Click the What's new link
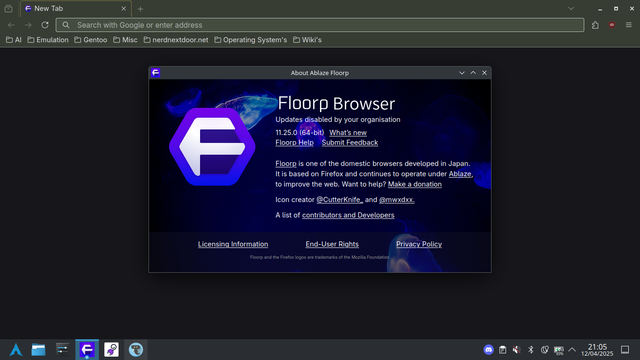Viewport: 640px width, 360px height. coord(348,133)
